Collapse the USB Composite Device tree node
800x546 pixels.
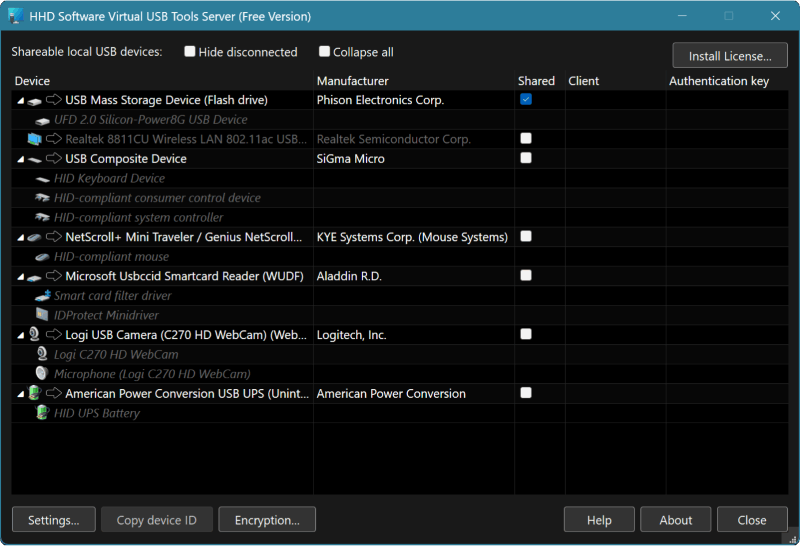(x=20, y=159)
